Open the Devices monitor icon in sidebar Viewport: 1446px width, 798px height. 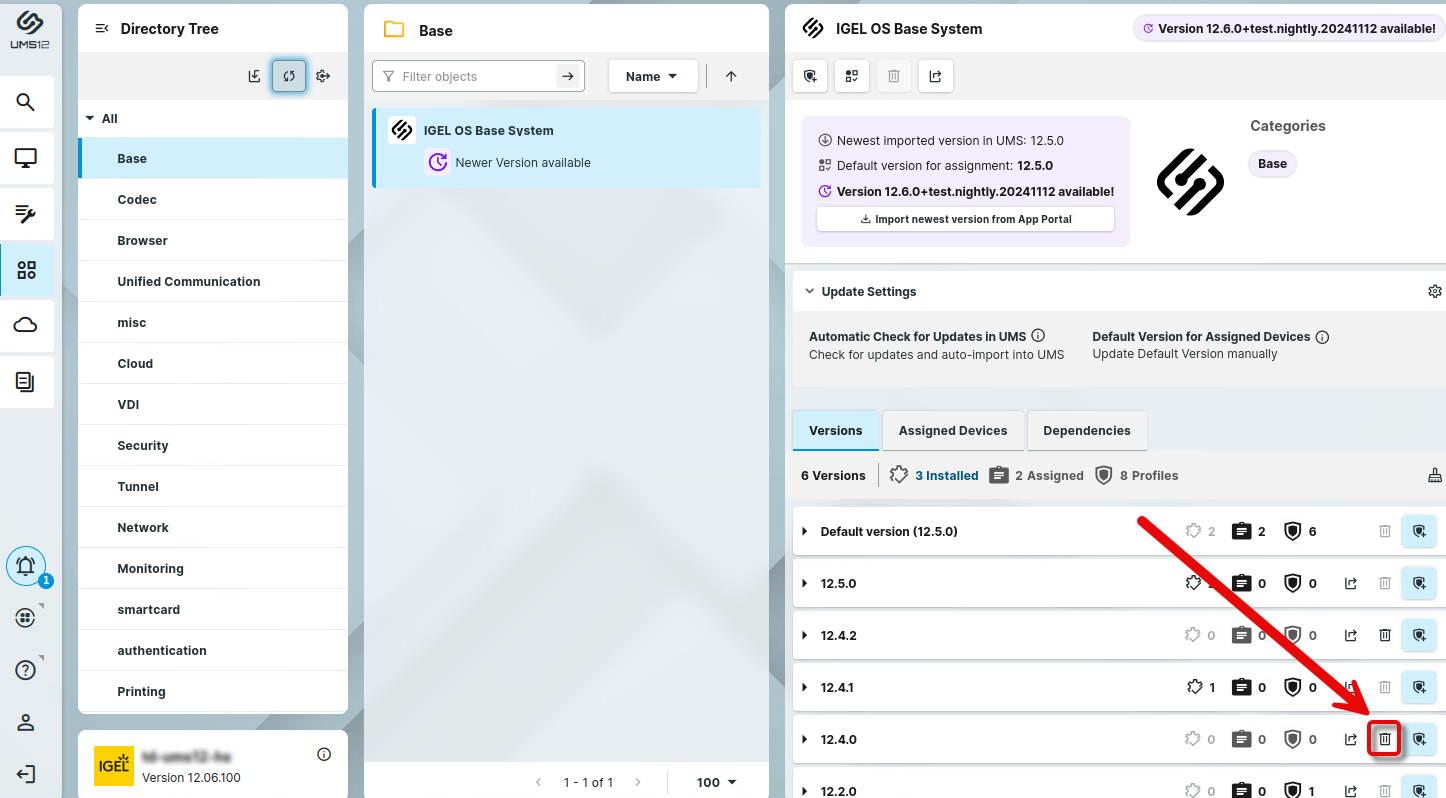point(26,158)
